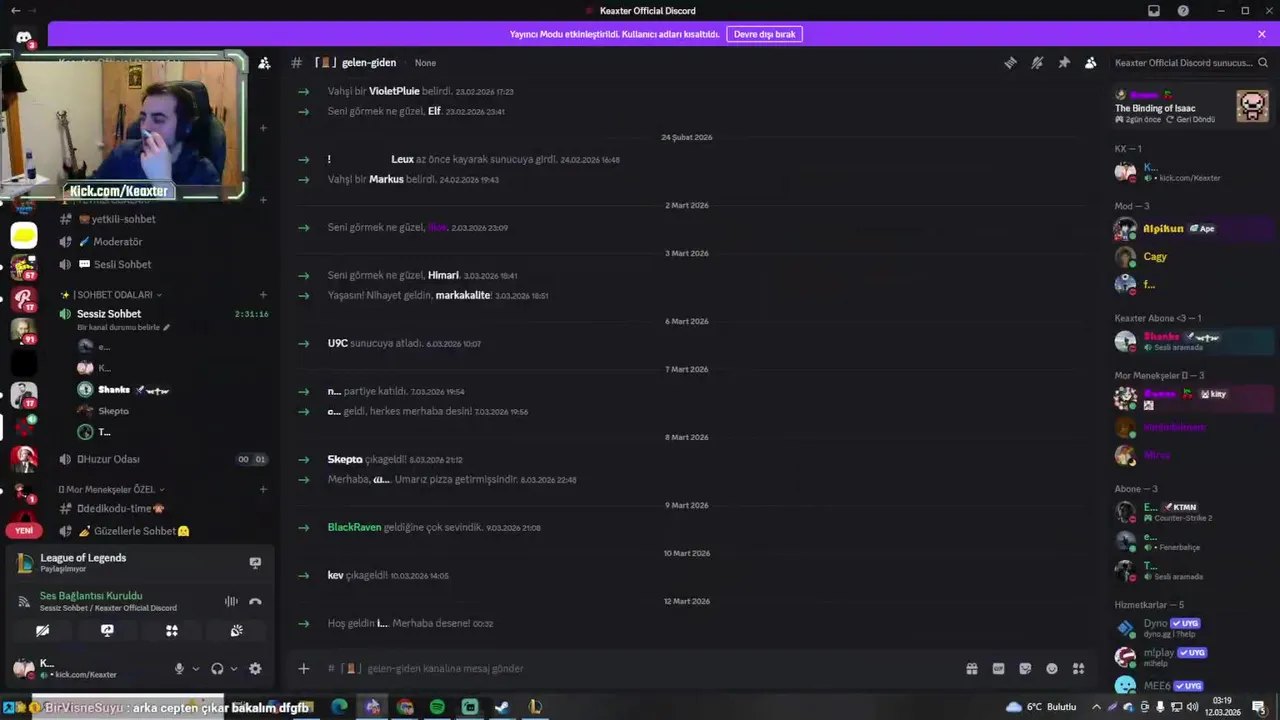Open Alpikun's profile in member list
The image size is (1280, 720).
(x=1192, y=229)
